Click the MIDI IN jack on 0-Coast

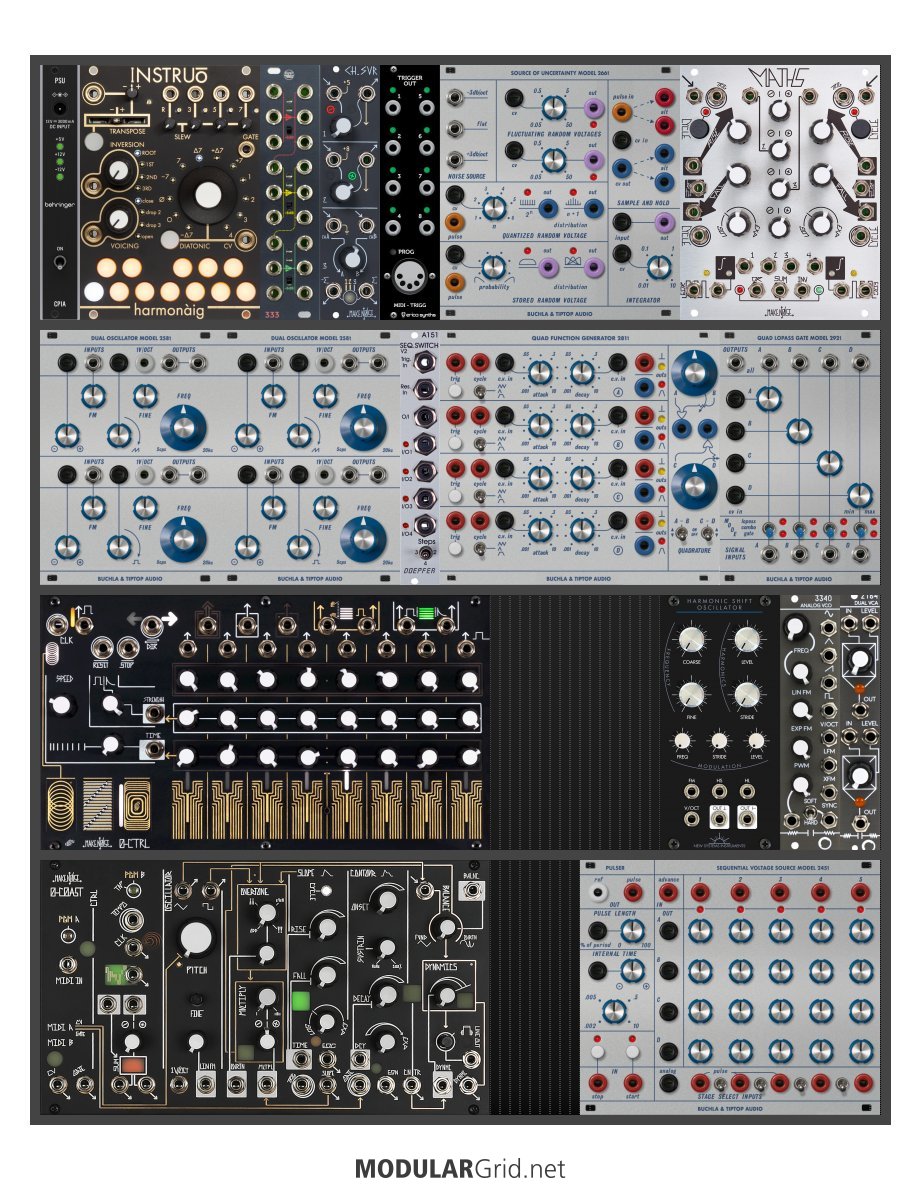[x=68, y=965]
